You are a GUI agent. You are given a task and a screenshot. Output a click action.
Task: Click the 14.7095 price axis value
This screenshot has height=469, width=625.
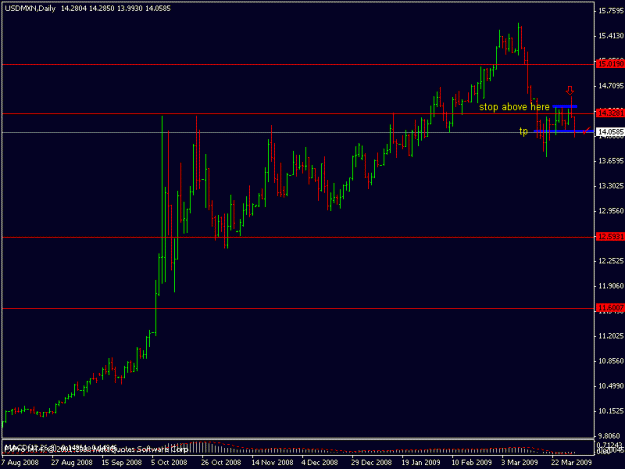[611, 86]
